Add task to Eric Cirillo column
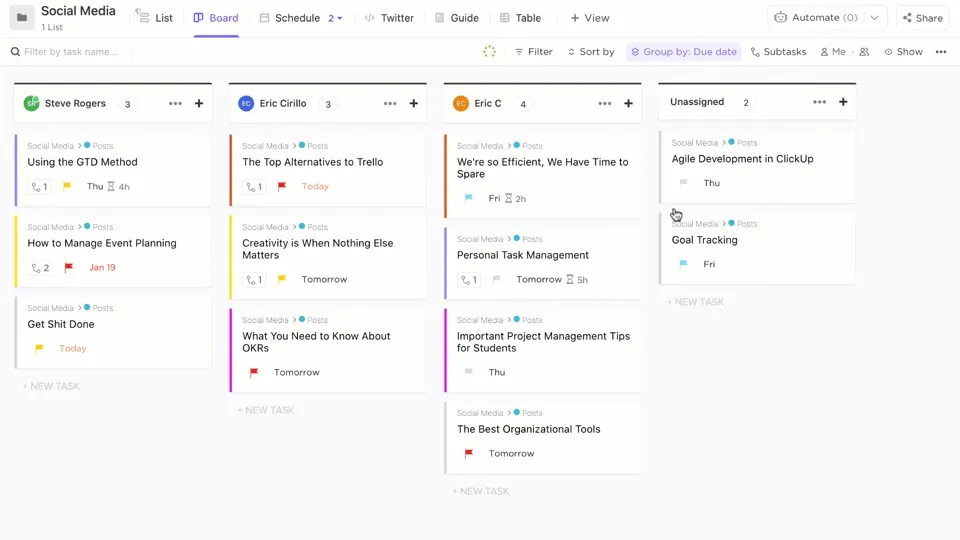 point(414,103)
